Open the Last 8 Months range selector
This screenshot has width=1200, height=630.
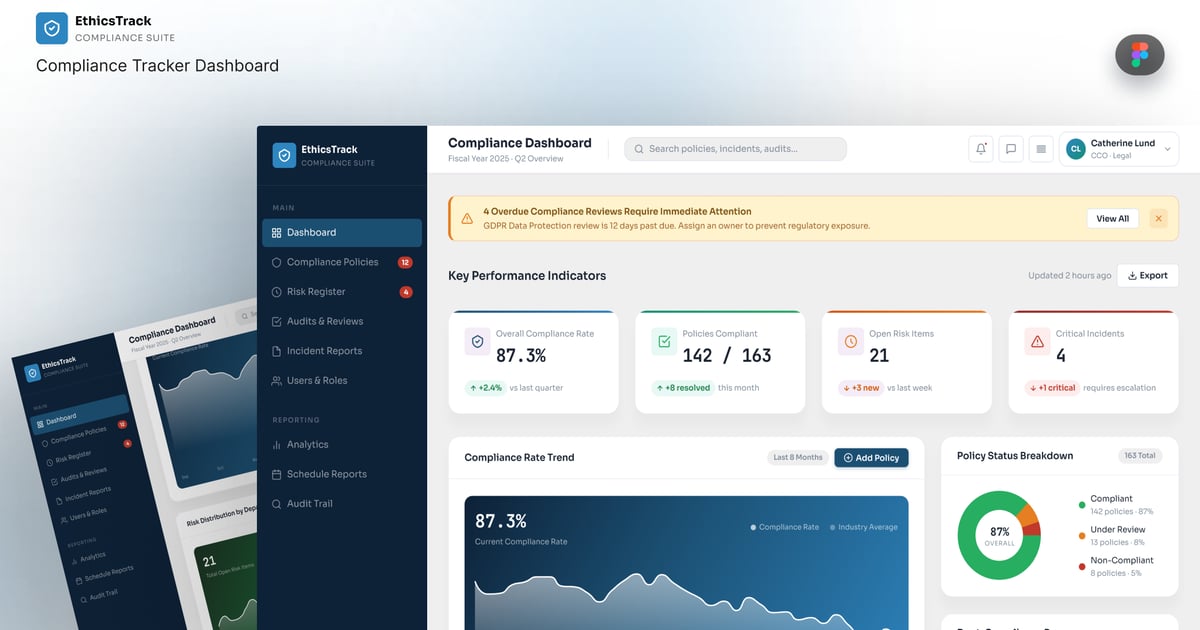tap(797, 457)
